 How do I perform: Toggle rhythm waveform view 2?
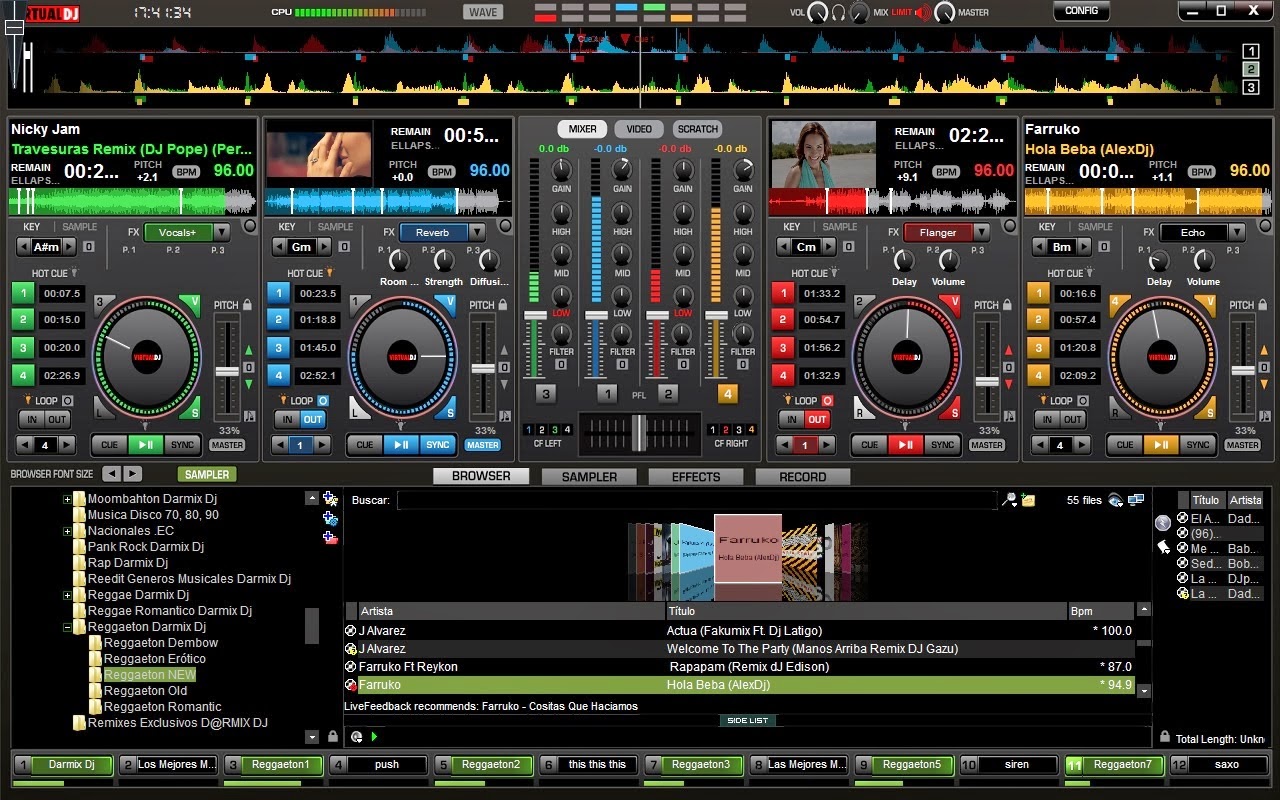[x=1251, y=69]
